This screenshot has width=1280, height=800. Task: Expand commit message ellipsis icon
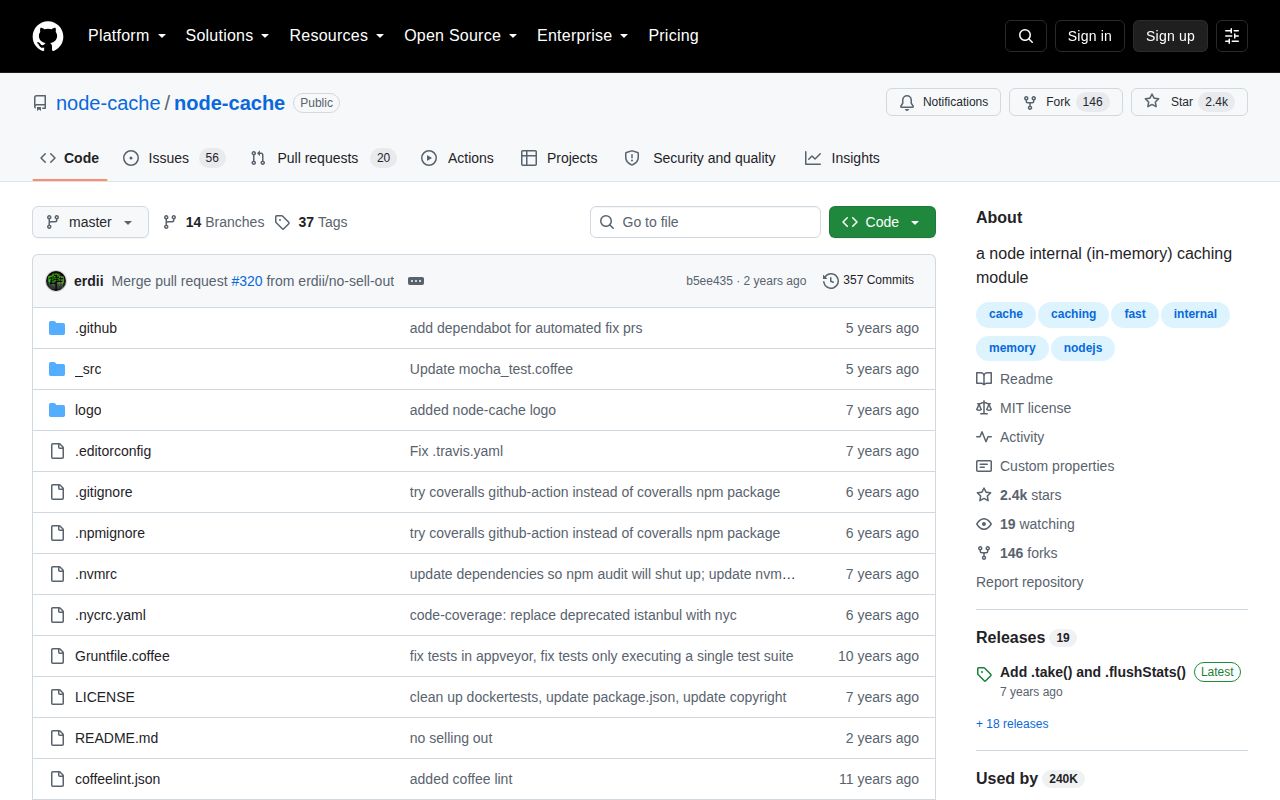[416, 281]
